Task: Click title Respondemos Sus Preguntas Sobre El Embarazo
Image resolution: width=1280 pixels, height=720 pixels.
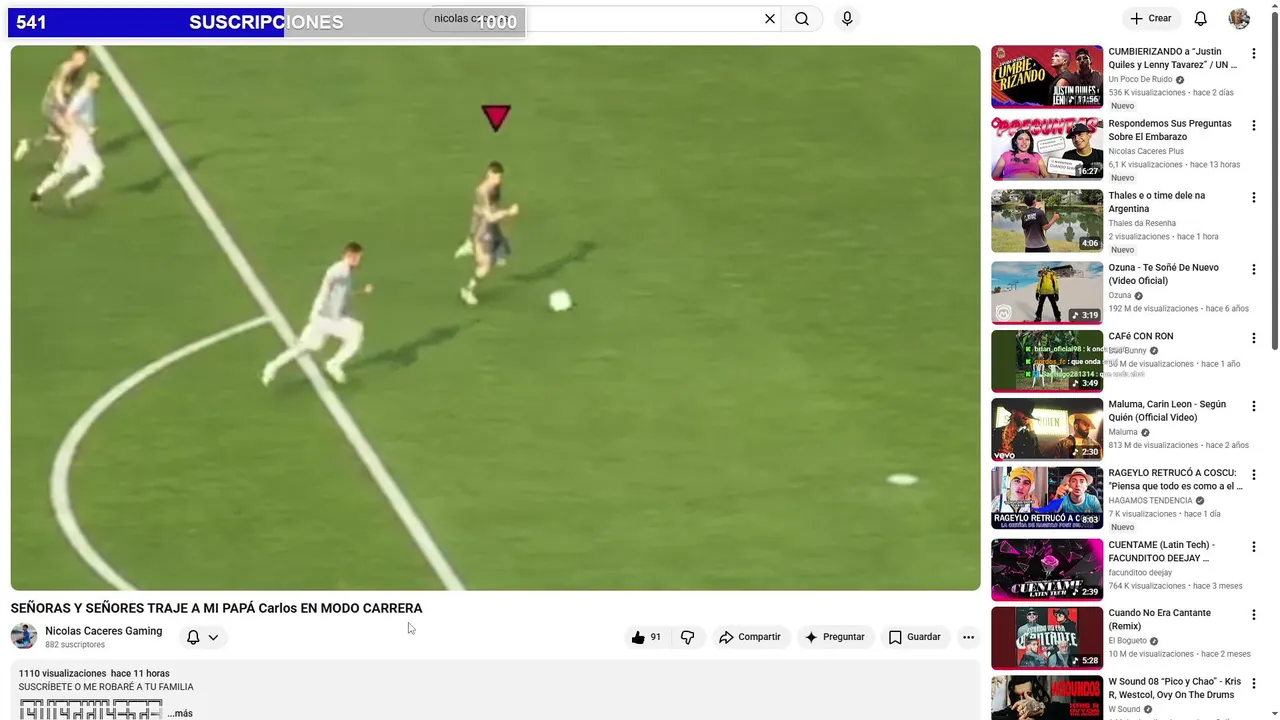Action: coord(1170,130)
